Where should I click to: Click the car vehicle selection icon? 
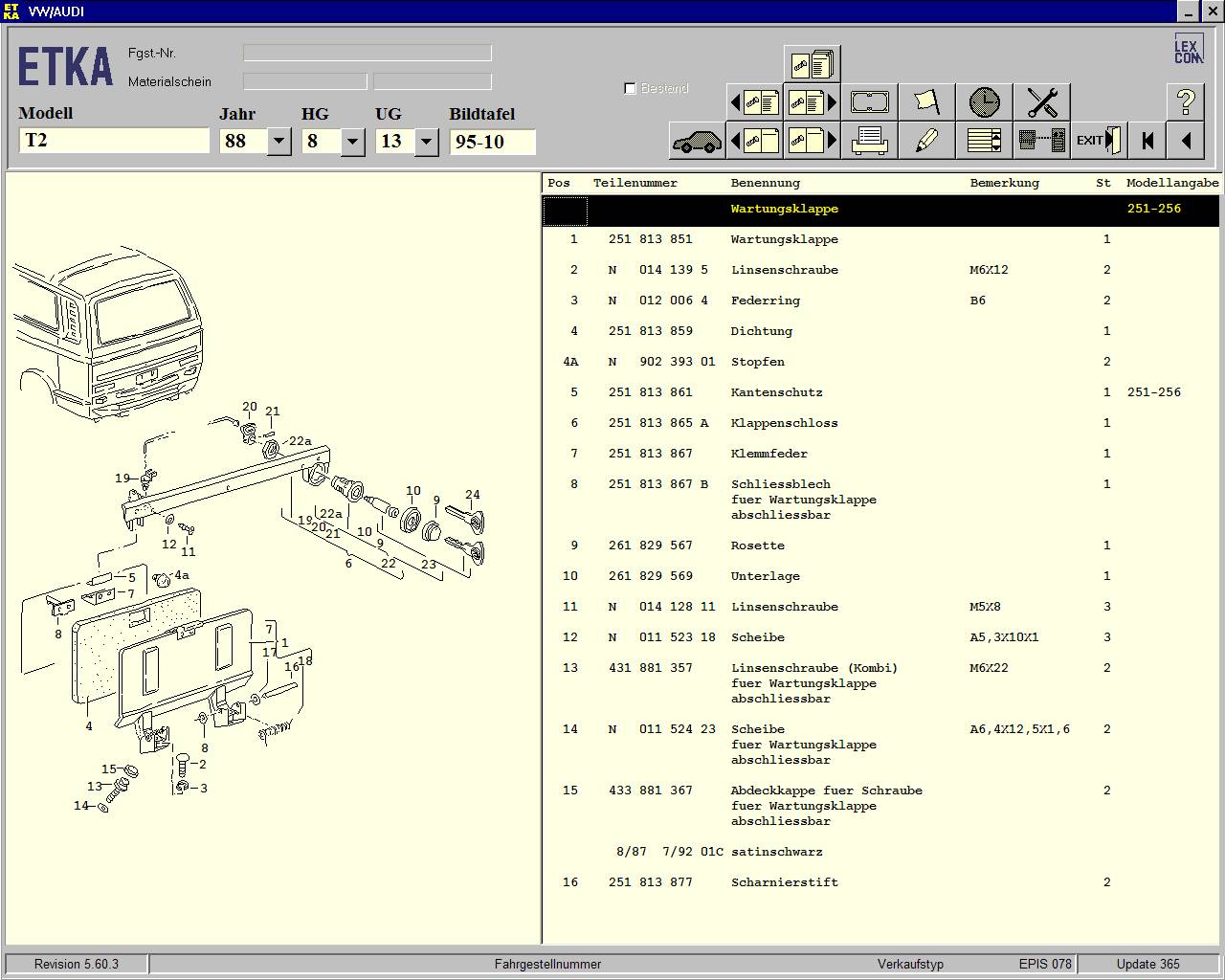coord(697,141)
